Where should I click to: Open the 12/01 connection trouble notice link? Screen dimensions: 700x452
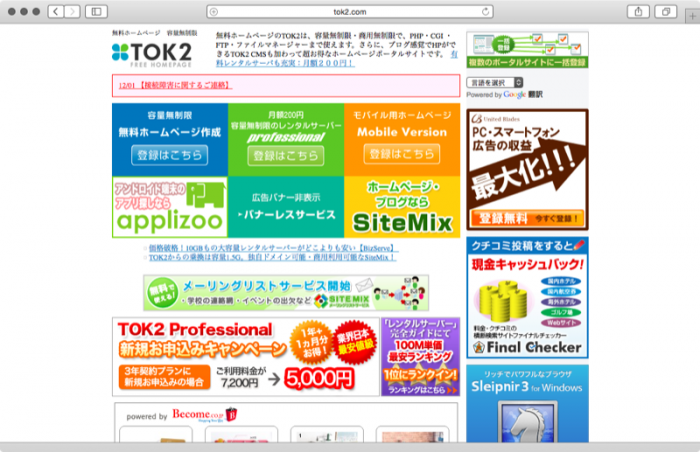tap(175, 85)
